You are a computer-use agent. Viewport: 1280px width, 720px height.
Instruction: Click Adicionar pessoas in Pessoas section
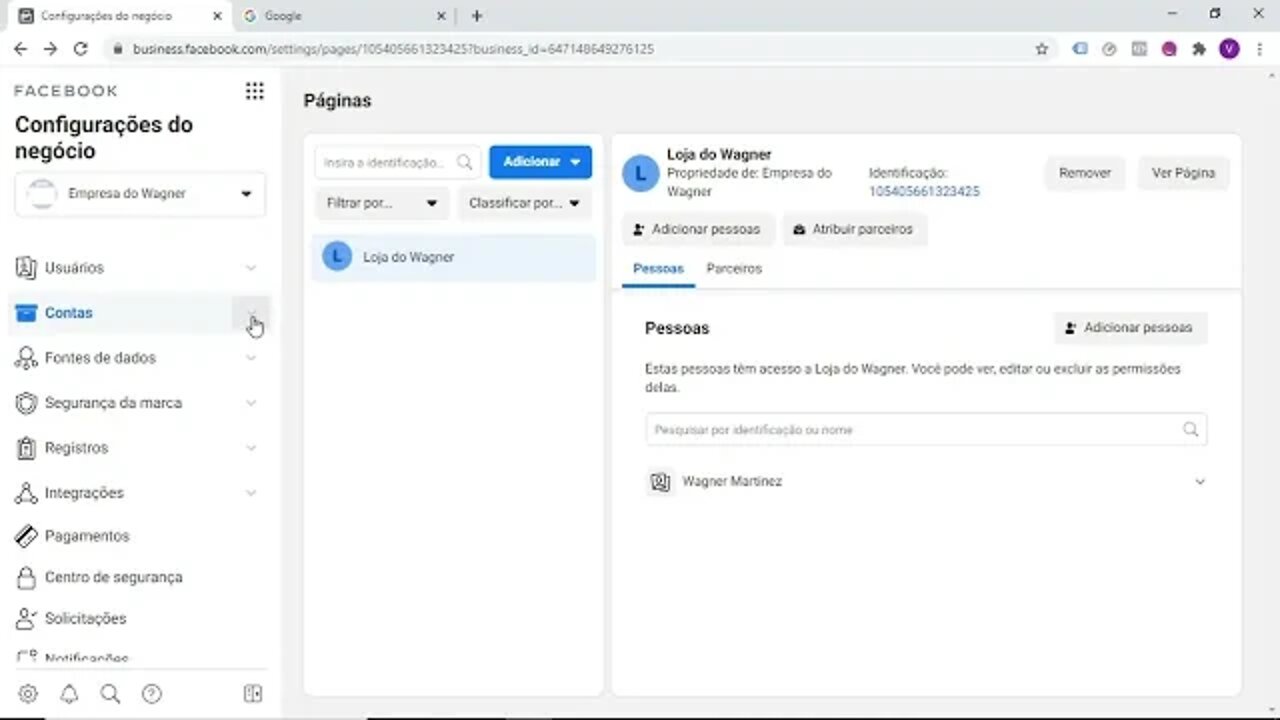(1130, 327)
